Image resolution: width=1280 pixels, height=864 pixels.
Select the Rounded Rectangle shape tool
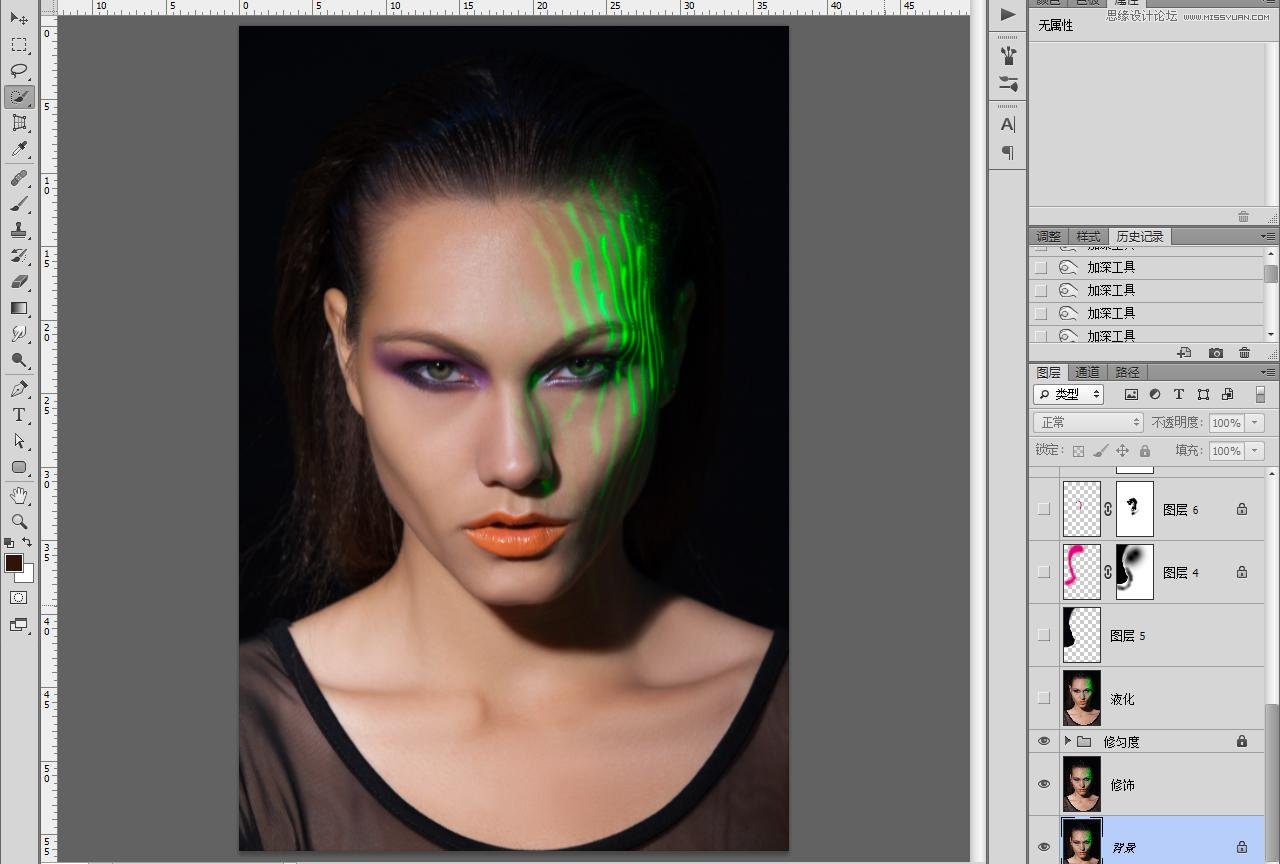(x=19, y=467)
